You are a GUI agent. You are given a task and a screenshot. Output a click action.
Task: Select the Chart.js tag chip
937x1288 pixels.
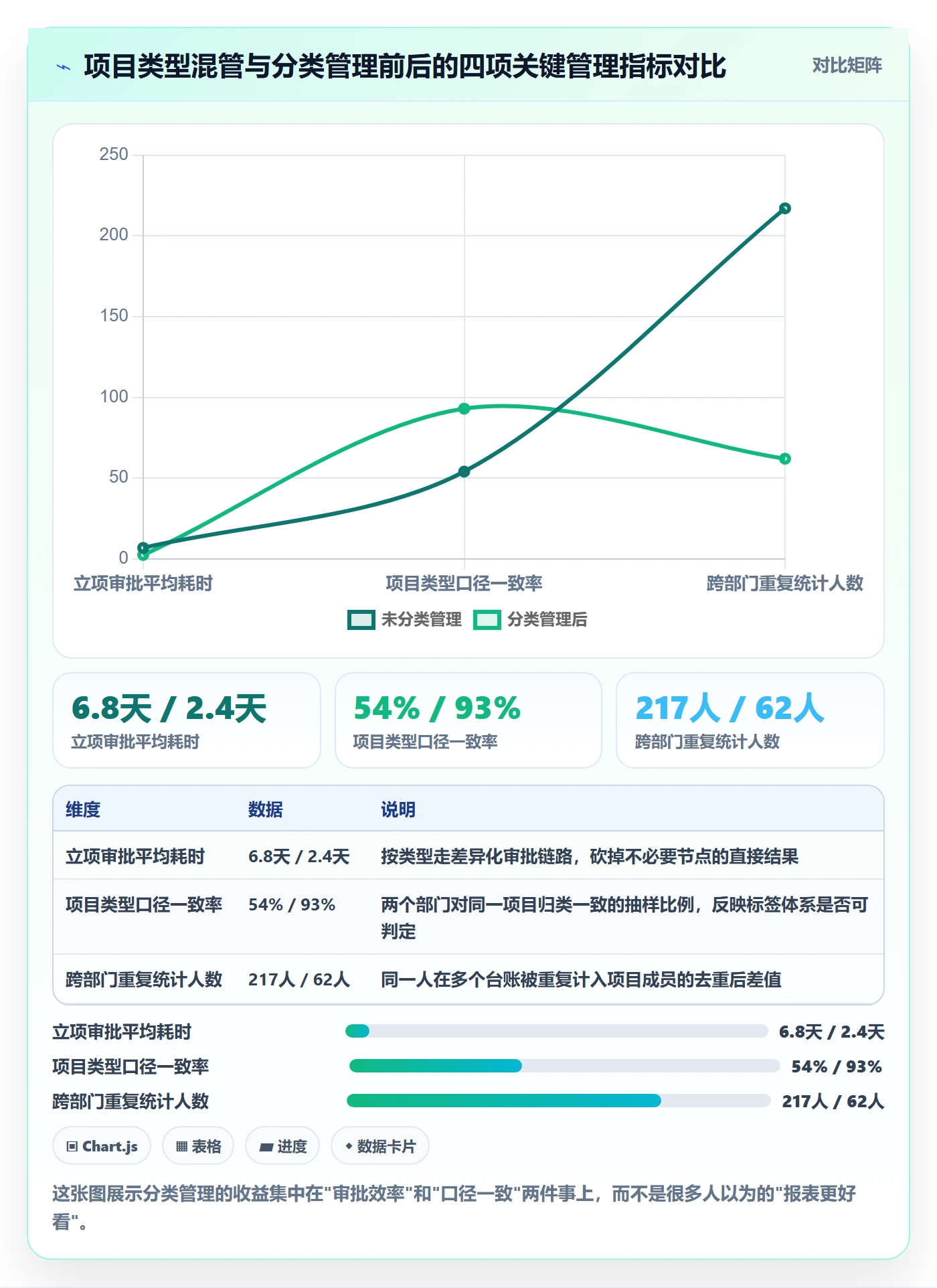(x=102, y=1146)
